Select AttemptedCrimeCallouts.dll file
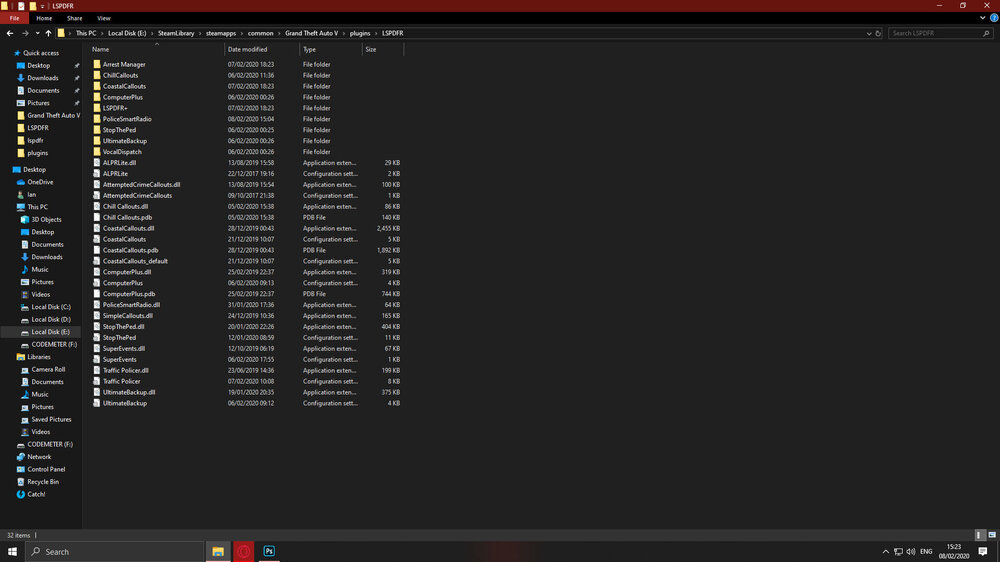1000x562 pixels. [141, 185]
